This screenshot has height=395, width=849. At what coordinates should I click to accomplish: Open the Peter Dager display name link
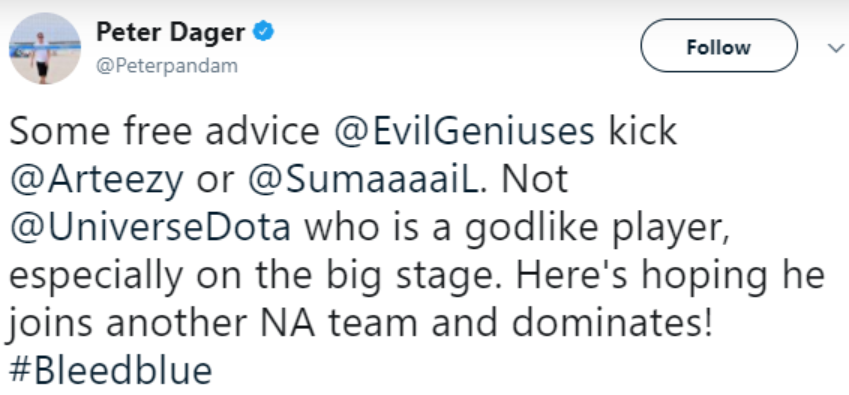pos(171,32)
